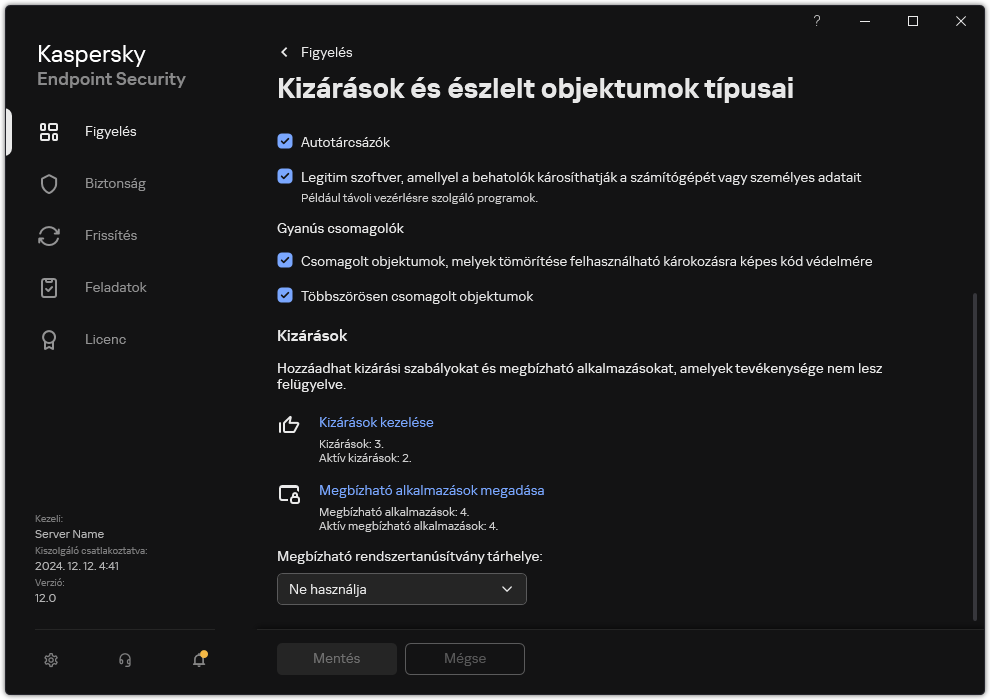Disable the Autotárcsázók checkbox
This screenshot has width=990, height=700.
[x=287, y=141]
